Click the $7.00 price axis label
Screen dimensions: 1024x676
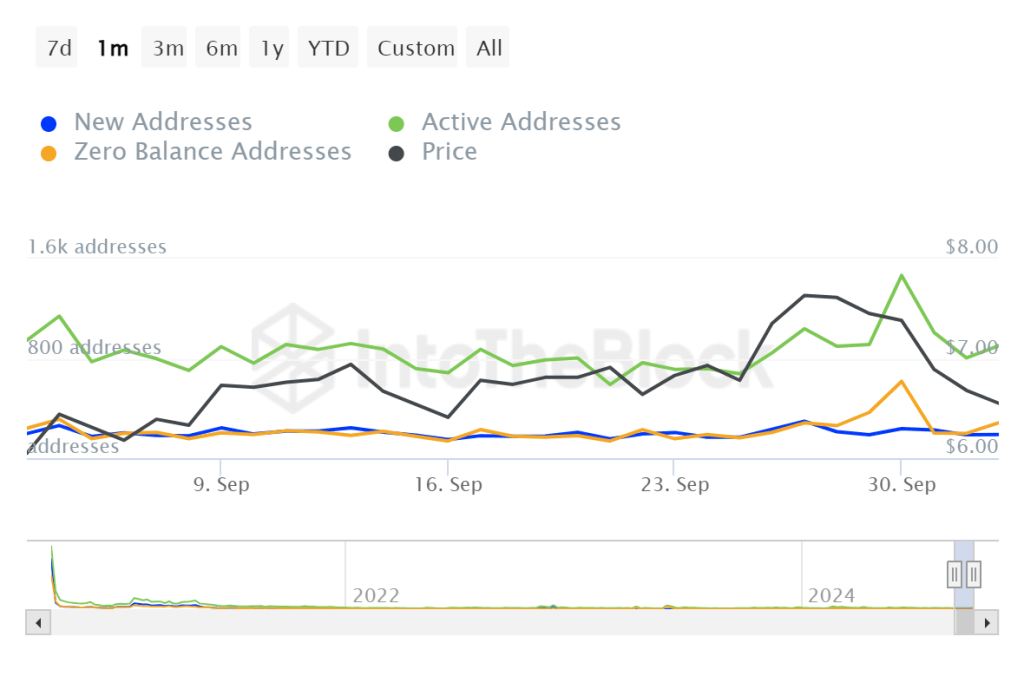click(x=972, y=347)
